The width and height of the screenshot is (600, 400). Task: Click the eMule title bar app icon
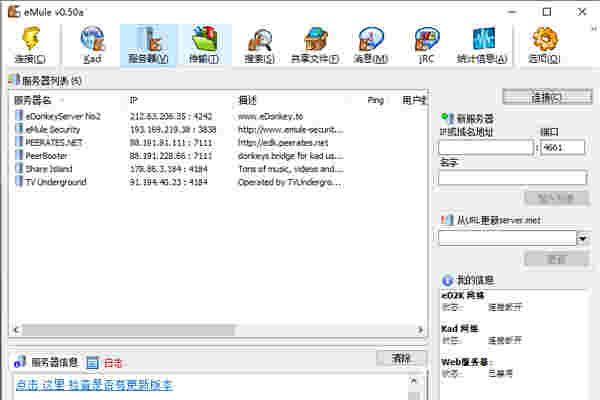[14, 11]
